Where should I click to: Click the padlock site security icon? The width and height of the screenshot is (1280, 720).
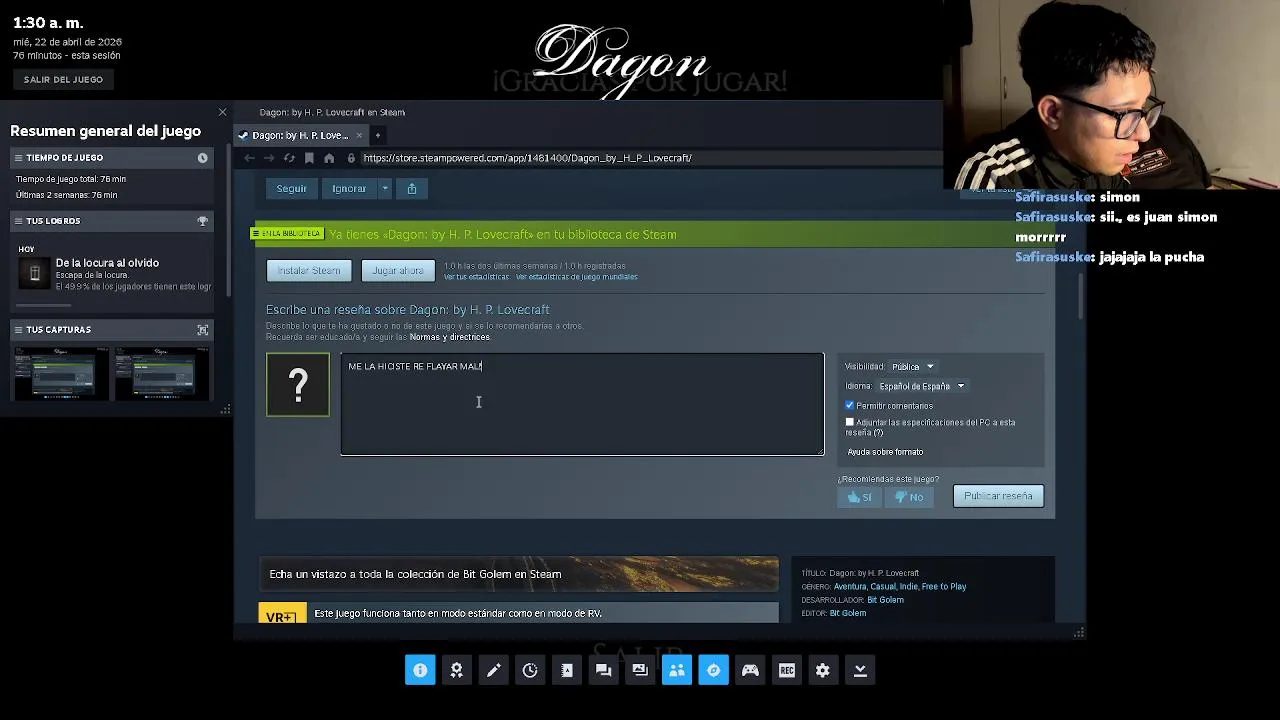tap(351, 158)
